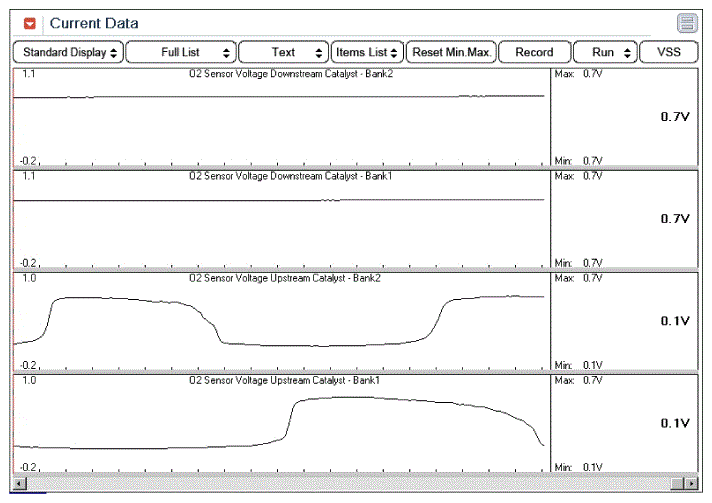Open the Text display mode dropdown

(284, 52)
